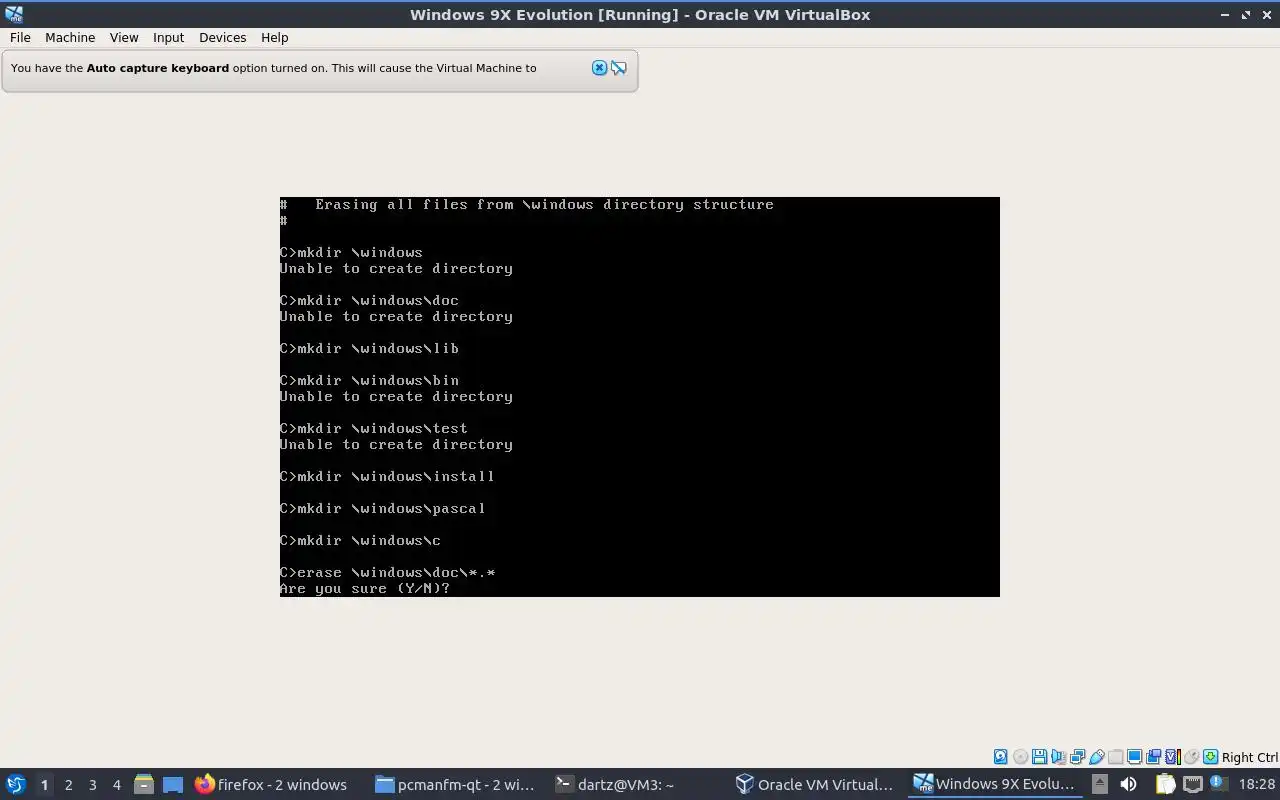Switch to virtual desktop 2
This screenshot has width=1280, height=800.
tap(68, 784)
